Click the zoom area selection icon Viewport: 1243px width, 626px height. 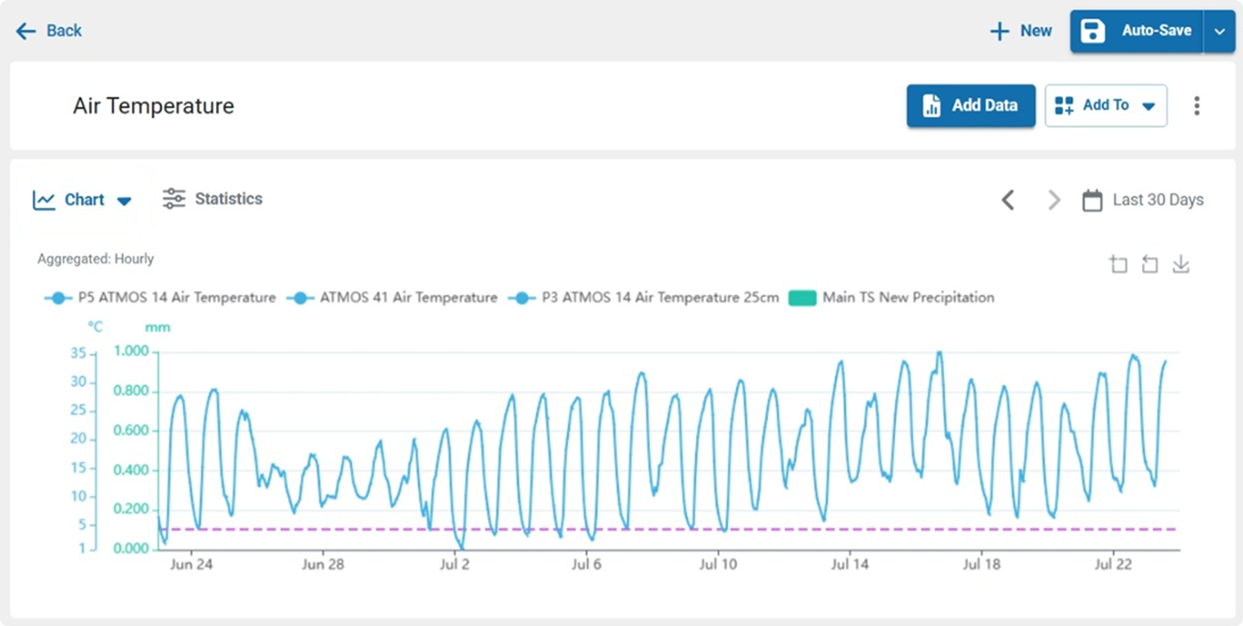1118,264
